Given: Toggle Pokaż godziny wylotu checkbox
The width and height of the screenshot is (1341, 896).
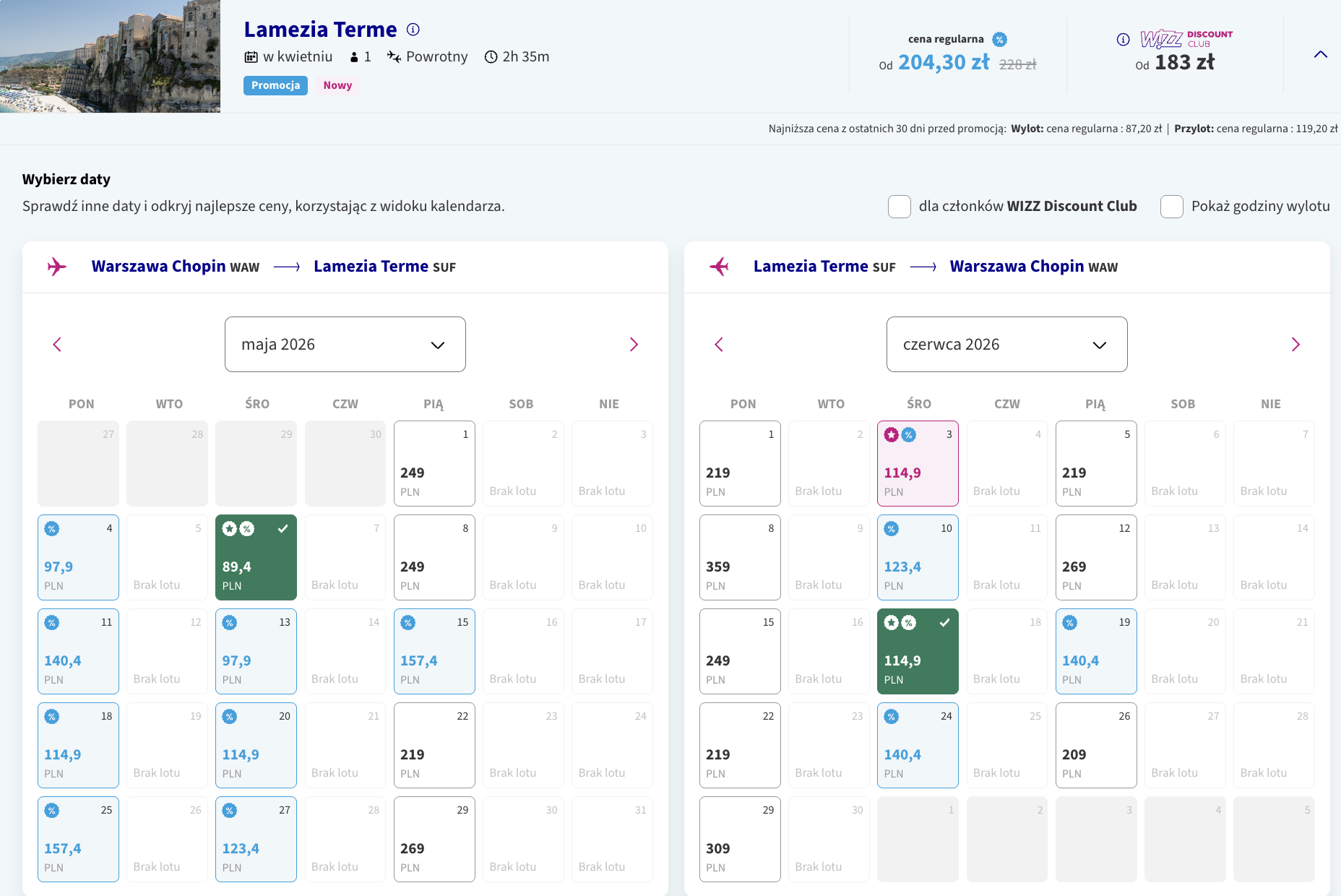Looking at the screenshot, I should coord(1171,207).
